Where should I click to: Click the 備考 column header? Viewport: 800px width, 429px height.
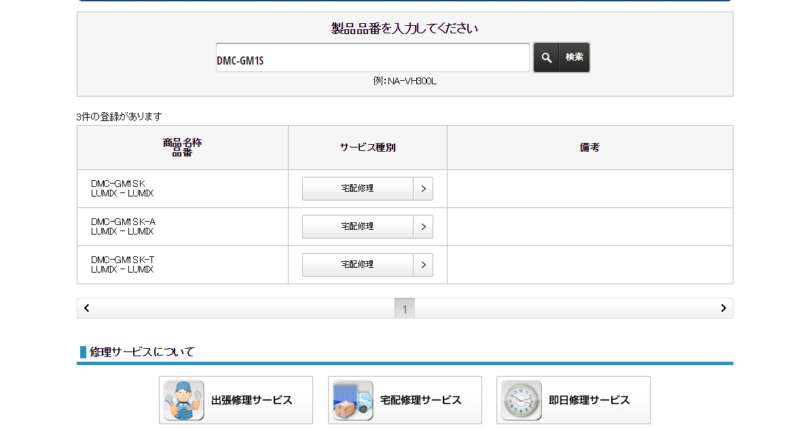[x=590, y=147]
